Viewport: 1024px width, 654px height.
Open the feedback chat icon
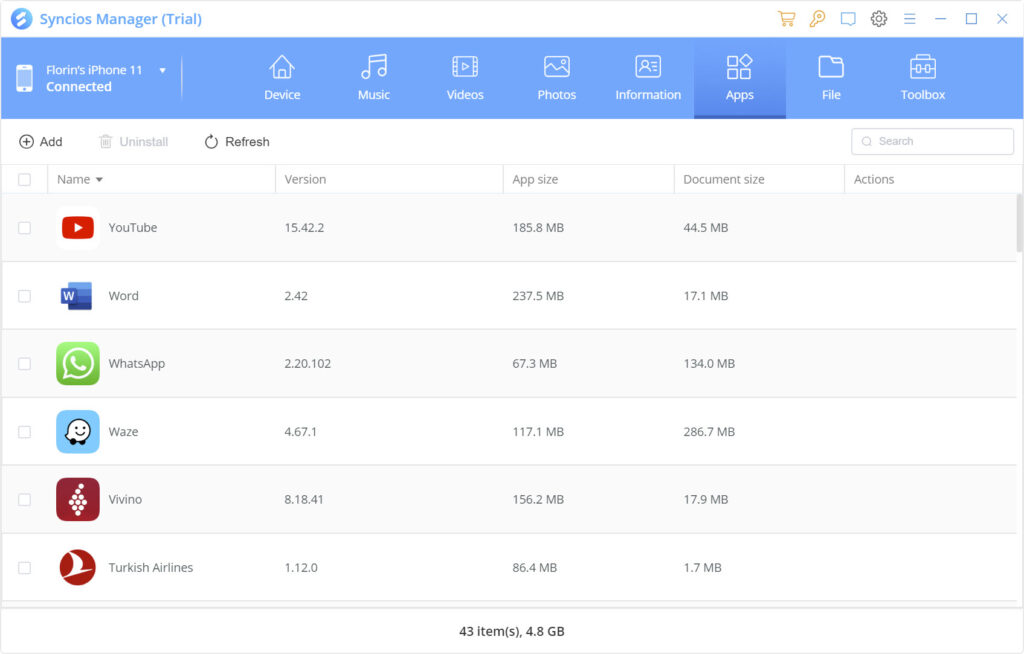(x=848, y=19)
